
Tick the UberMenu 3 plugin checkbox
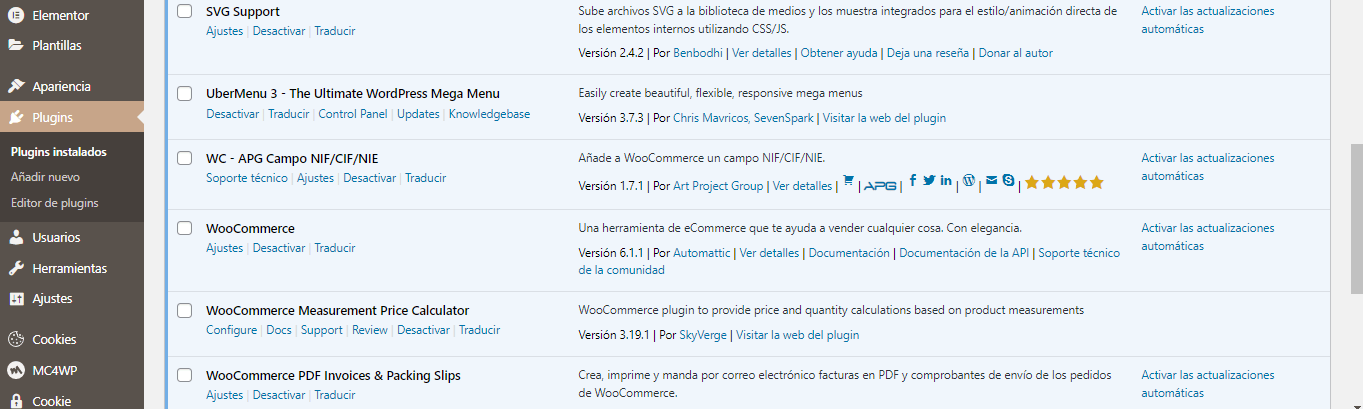pos(184,93)
